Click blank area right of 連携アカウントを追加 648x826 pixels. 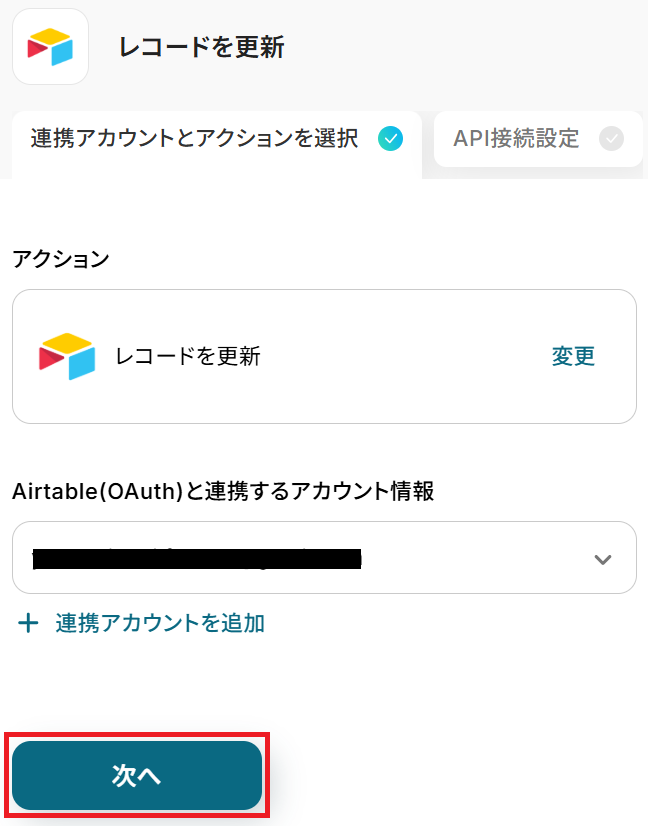tap(450, 624)
